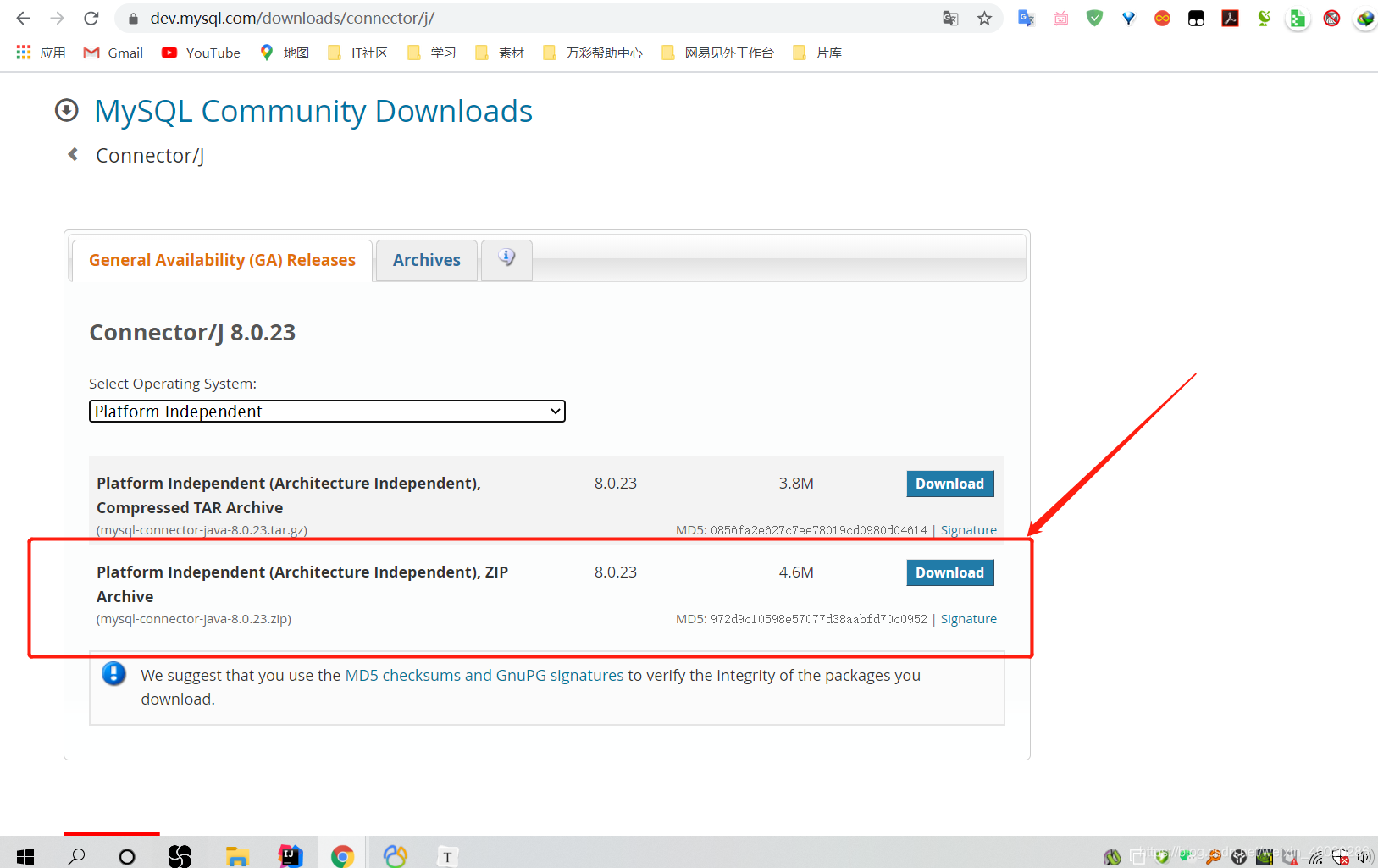
Task: Click filename mysql-connector-java-8.0.23.zip text
Action: click(x=194, y=619)
